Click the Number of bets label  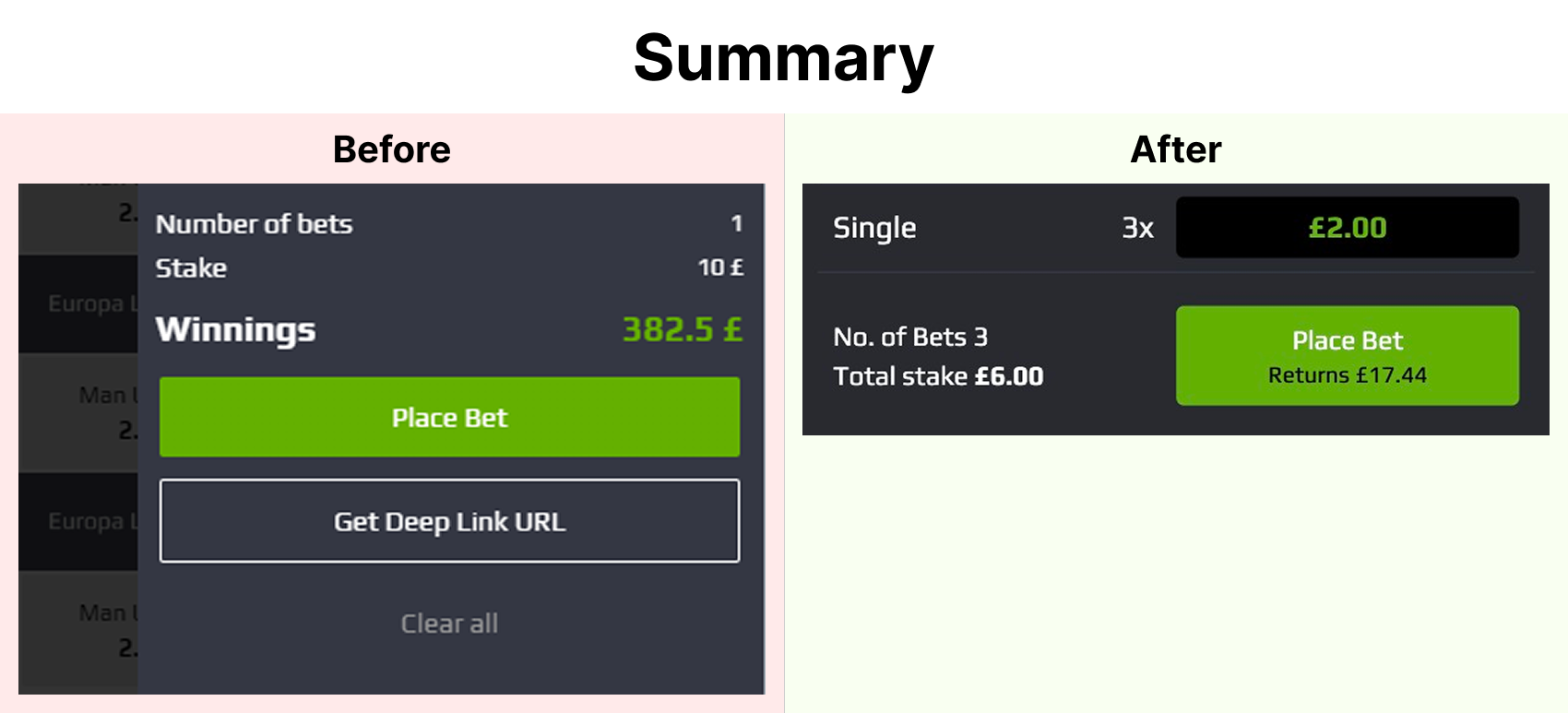254,224
